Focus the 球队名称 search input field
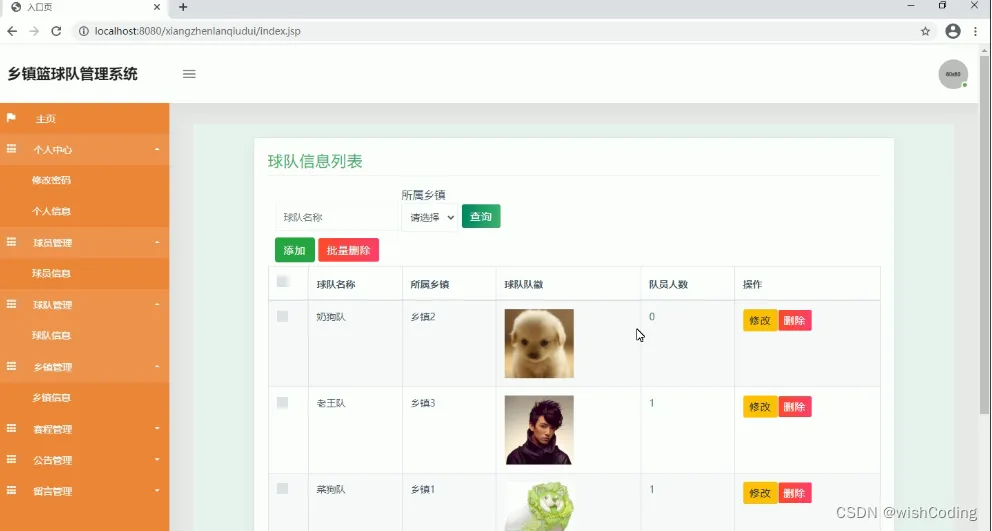Screen dimensions: 992x531 point(337,217)
